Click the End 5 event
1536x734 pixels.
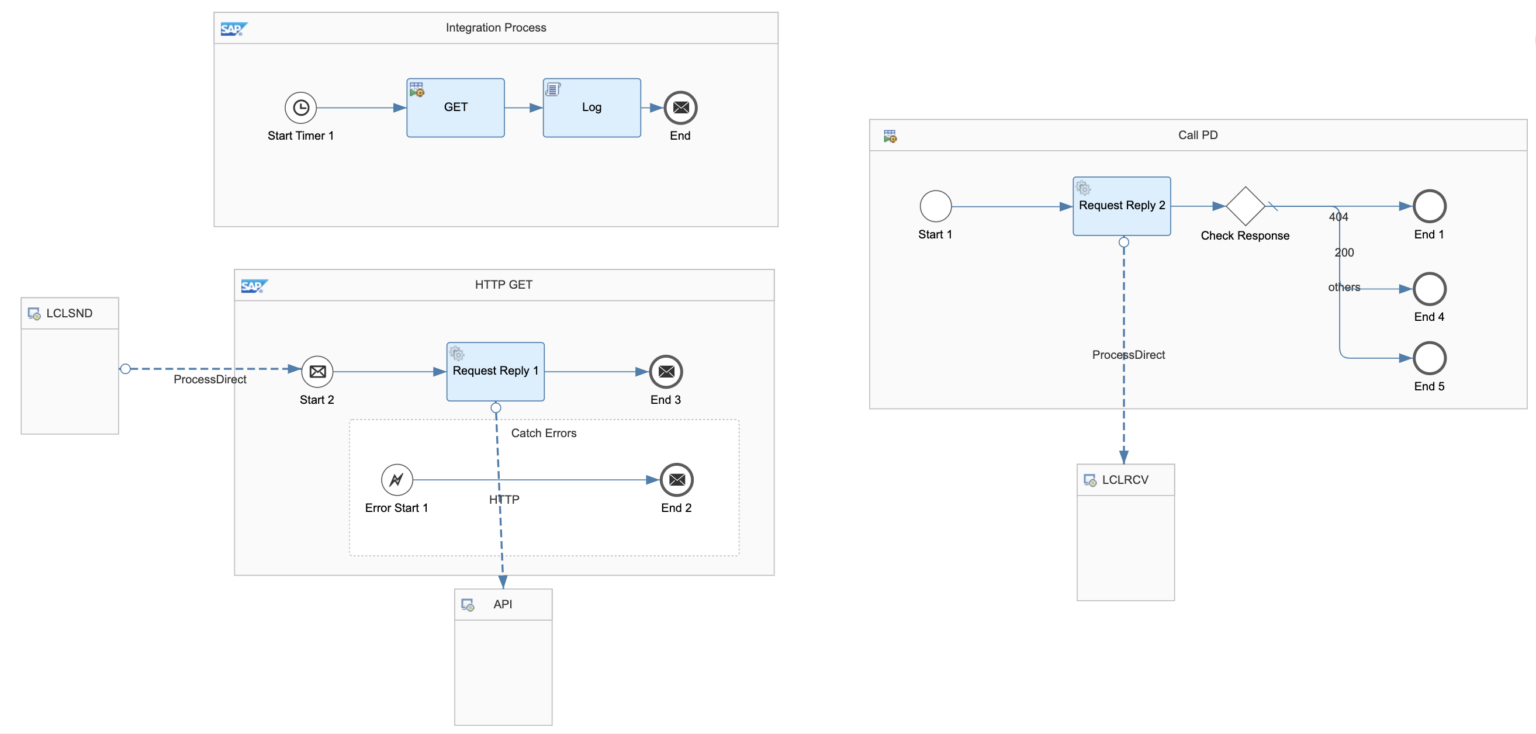pyautogui.click(x=1430, y=357)
